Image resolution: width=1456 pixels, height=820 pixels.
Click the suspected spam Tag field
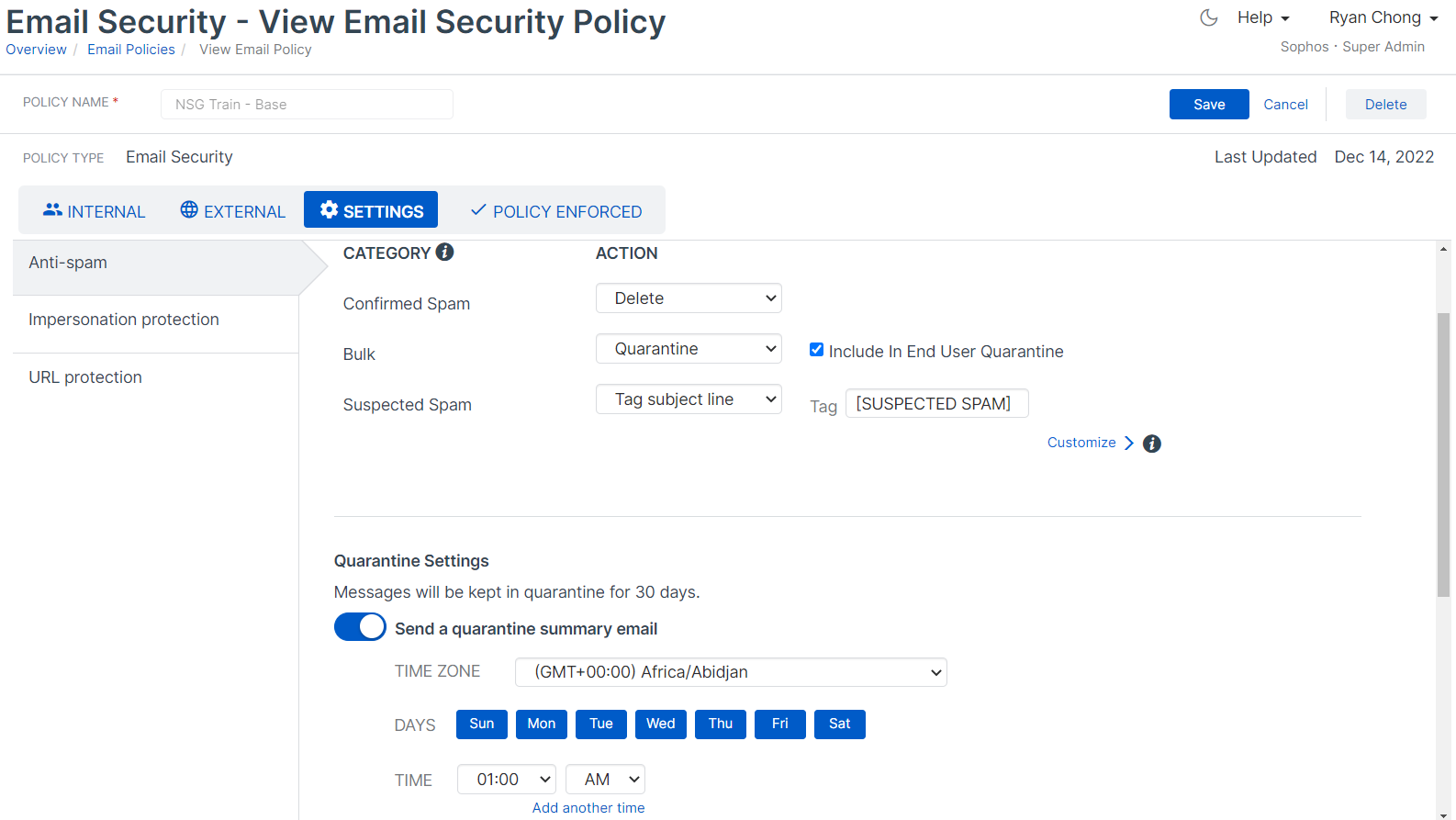pyautogui.click(x=936, y=404)
